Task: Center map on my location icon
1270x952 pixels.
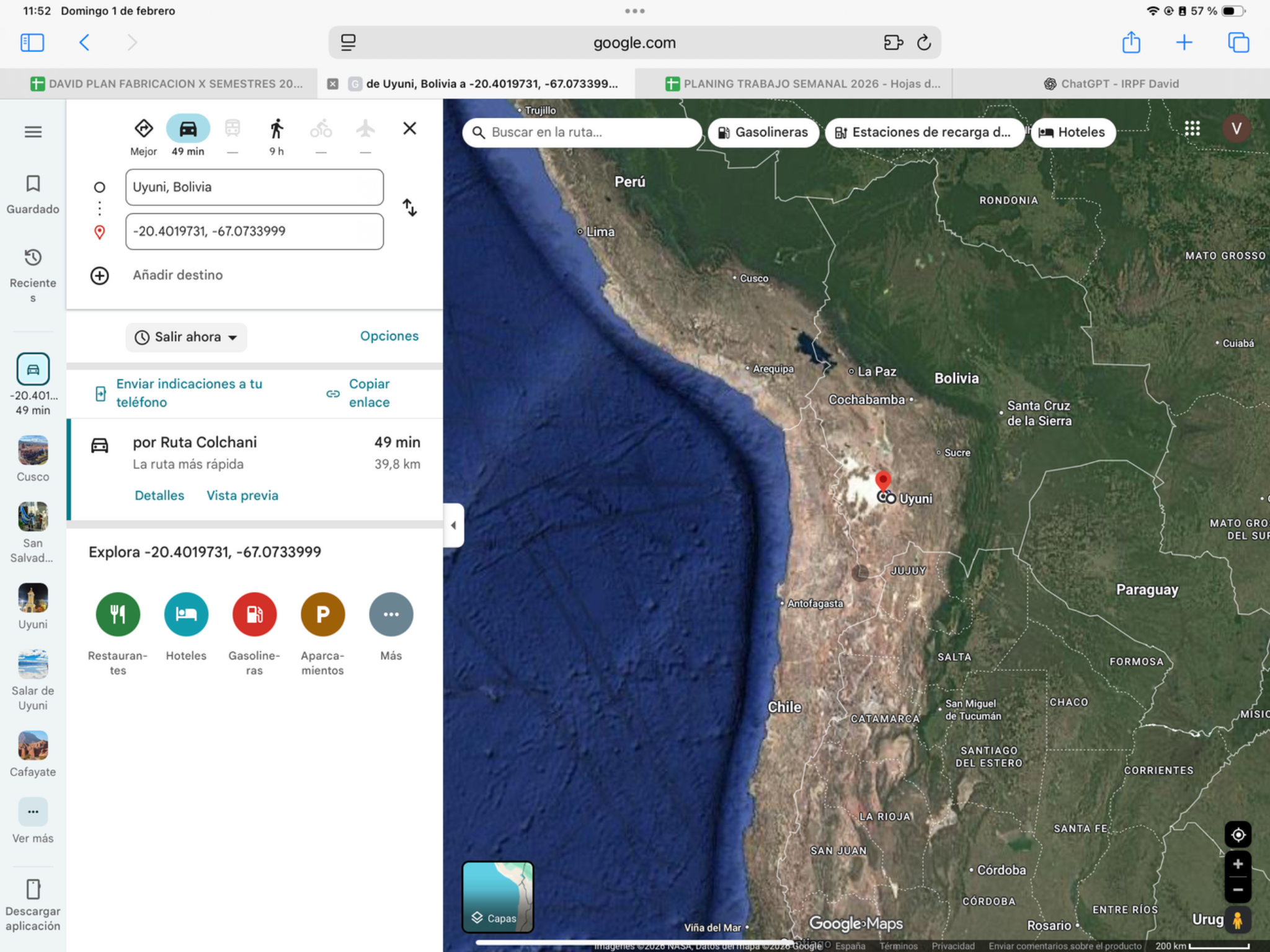Action: 1238,835
